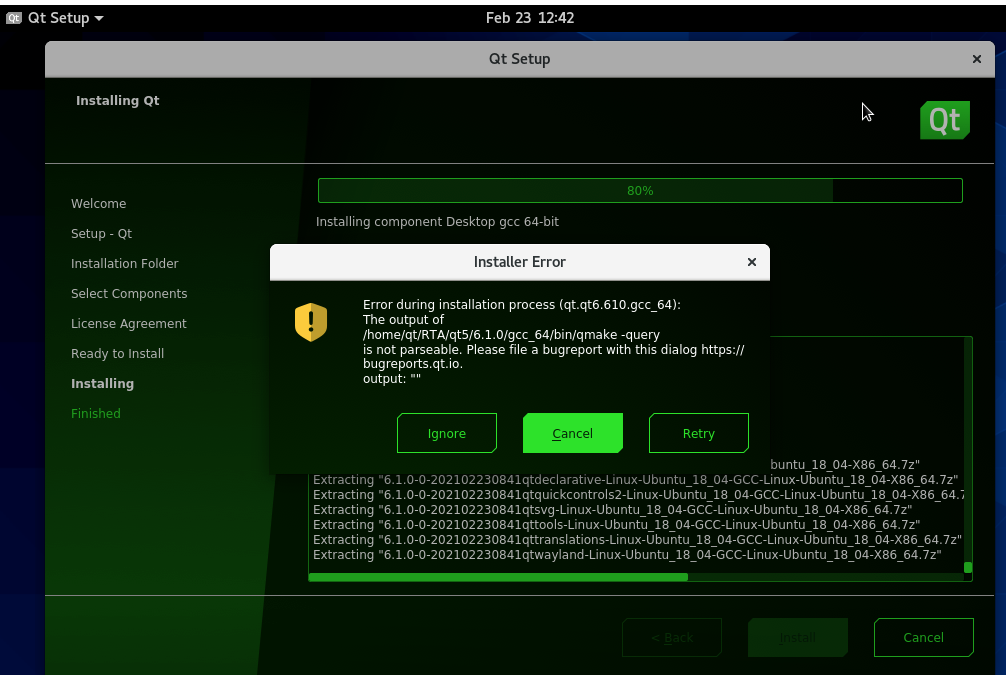The image size is (1006, 675).
Task: Click the qtquickcontrols2 extracting log line
Action: point(638,495)
